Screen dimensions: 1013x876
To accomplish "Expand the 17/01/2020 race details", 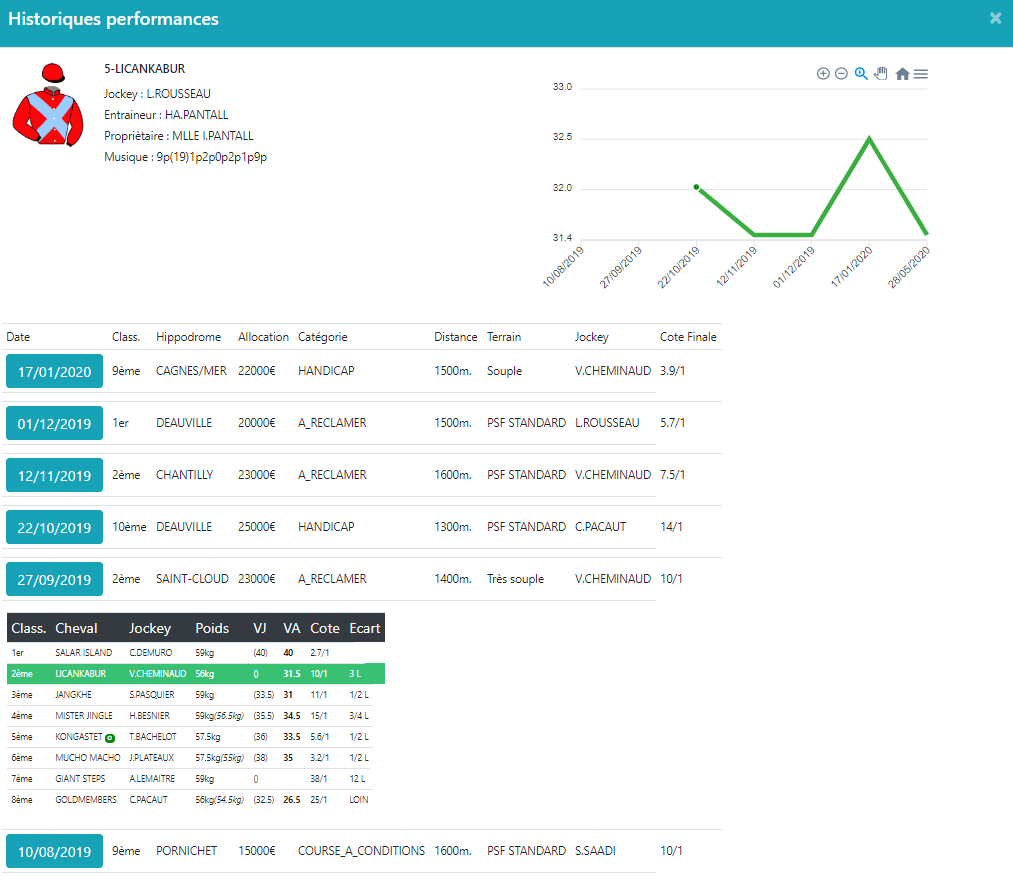I will point(55,372).
